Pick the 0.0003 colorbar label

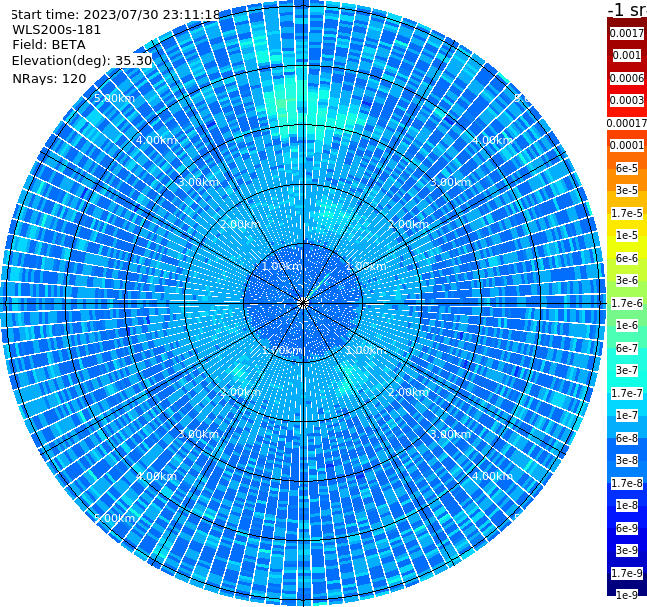tap(627, 100)
